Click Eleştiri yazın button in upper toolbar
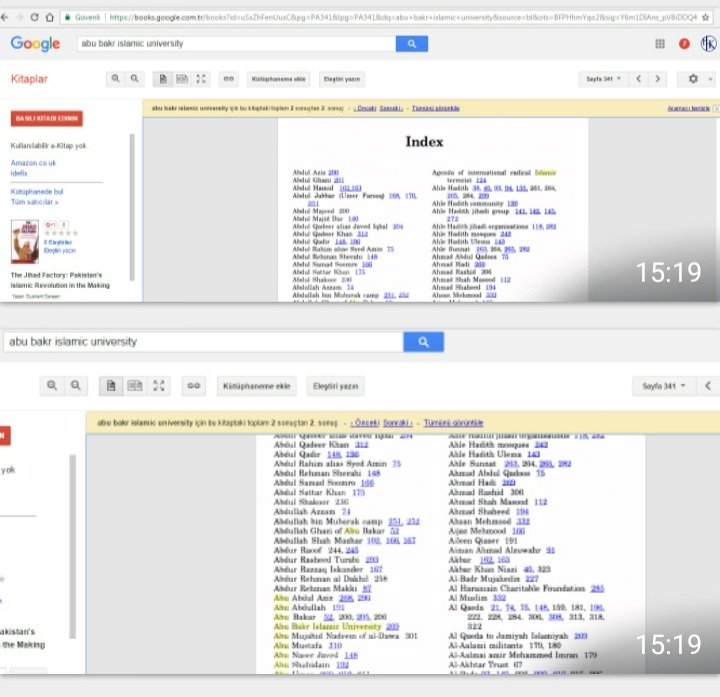Viewport: 720px width, 697px height. click(342, 79)
